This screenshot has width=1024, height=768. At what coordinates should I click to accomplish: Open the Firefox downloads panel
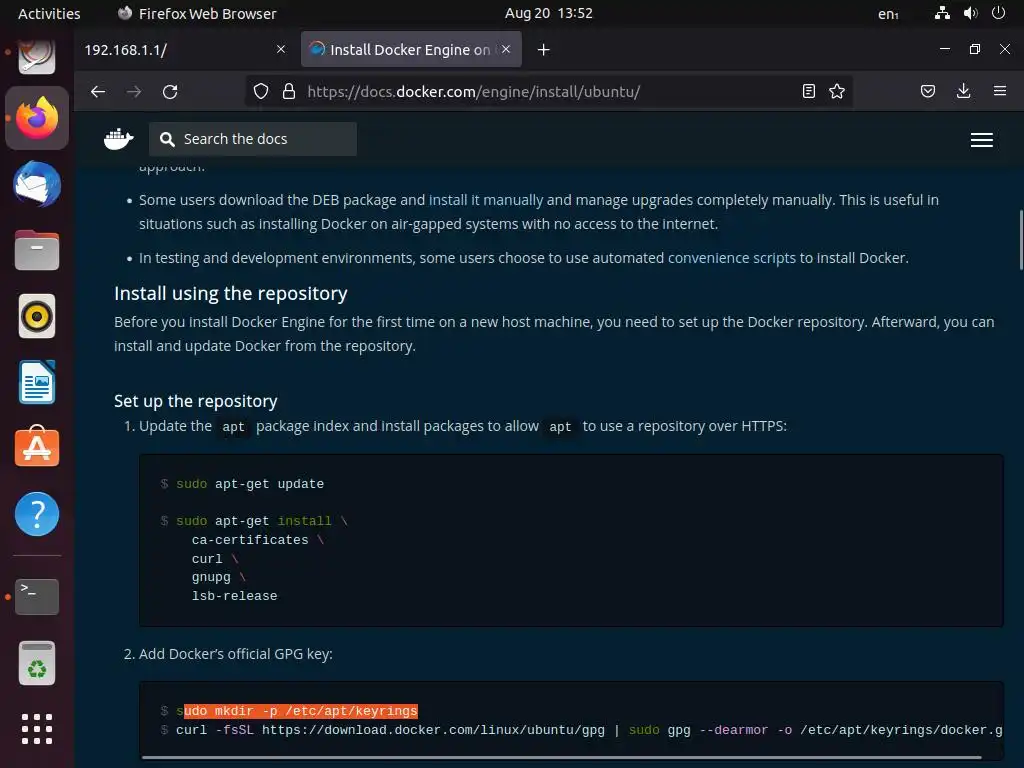(963, 91)
